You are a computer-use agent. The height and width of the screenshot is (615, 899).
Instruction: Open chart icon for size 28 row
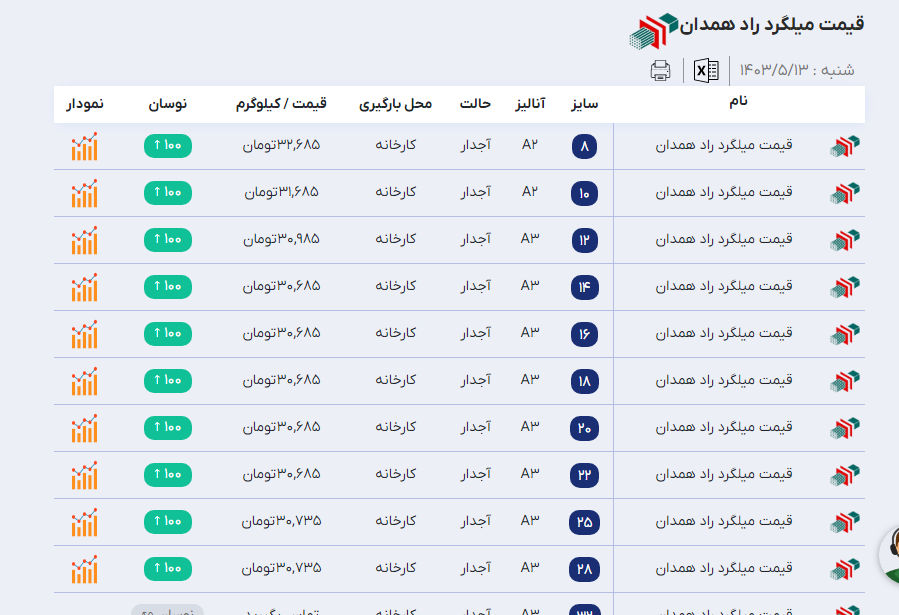[85, 569]
